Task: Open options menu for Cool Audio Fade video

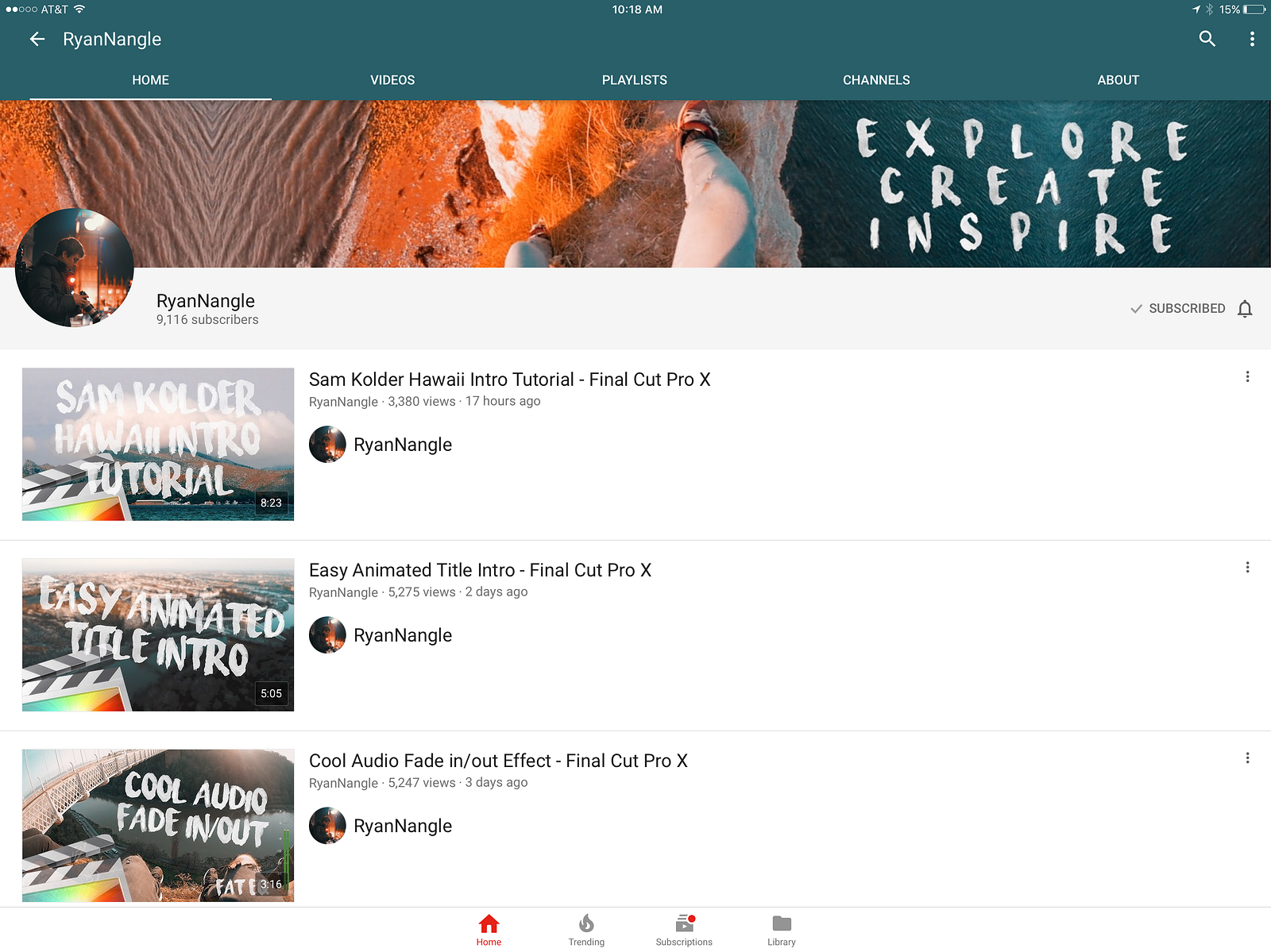Action: click(1247, 757)
